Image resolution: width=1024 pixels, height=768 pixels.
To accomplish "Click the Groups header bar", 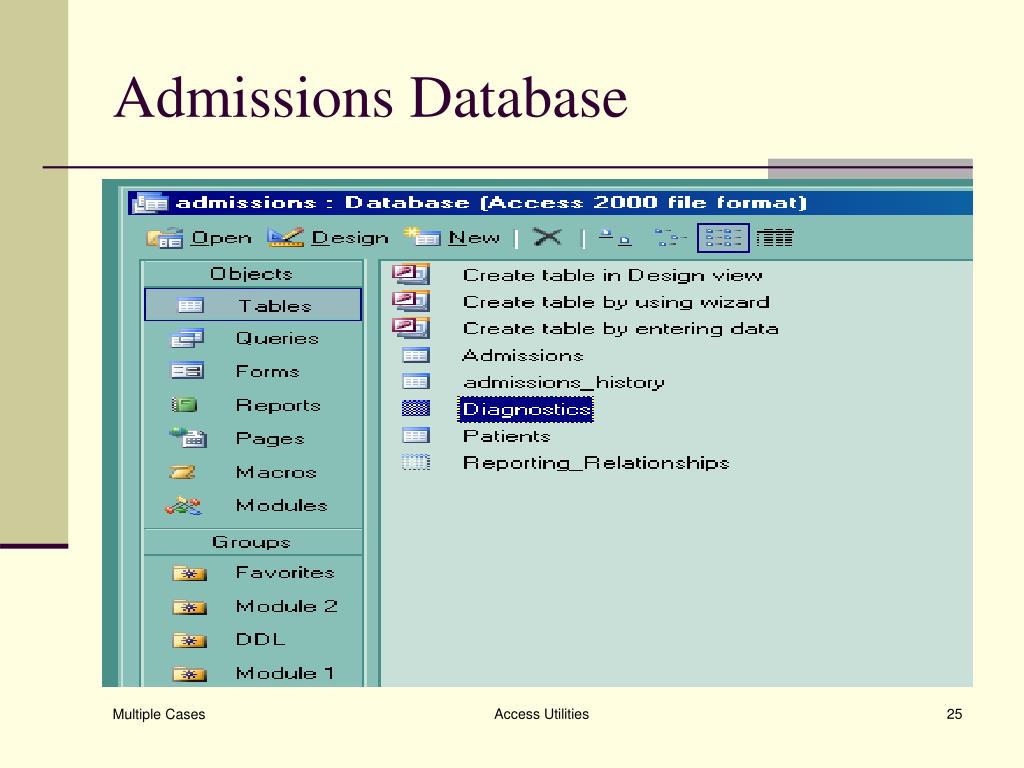I will click(252, 542).
